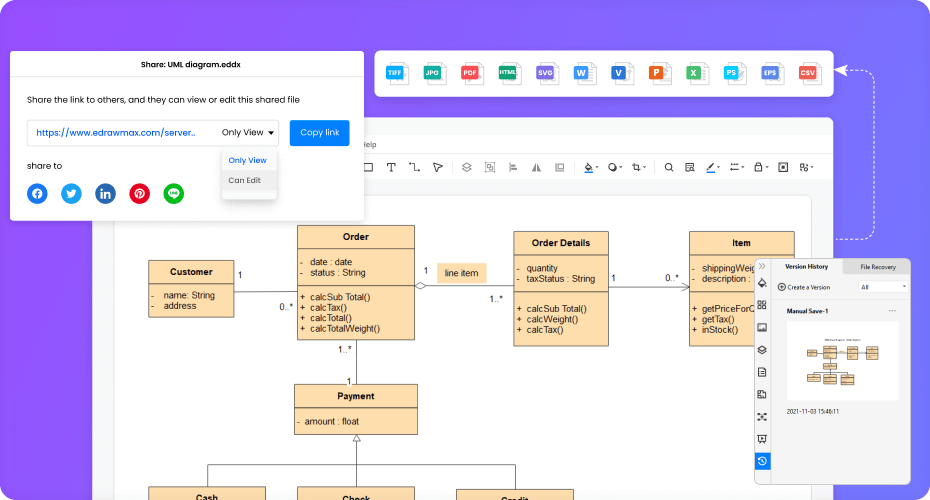Open the Data import side panel icon
Image resolution: width=930 pixels, height=500 pixels.
pos(762,394)
